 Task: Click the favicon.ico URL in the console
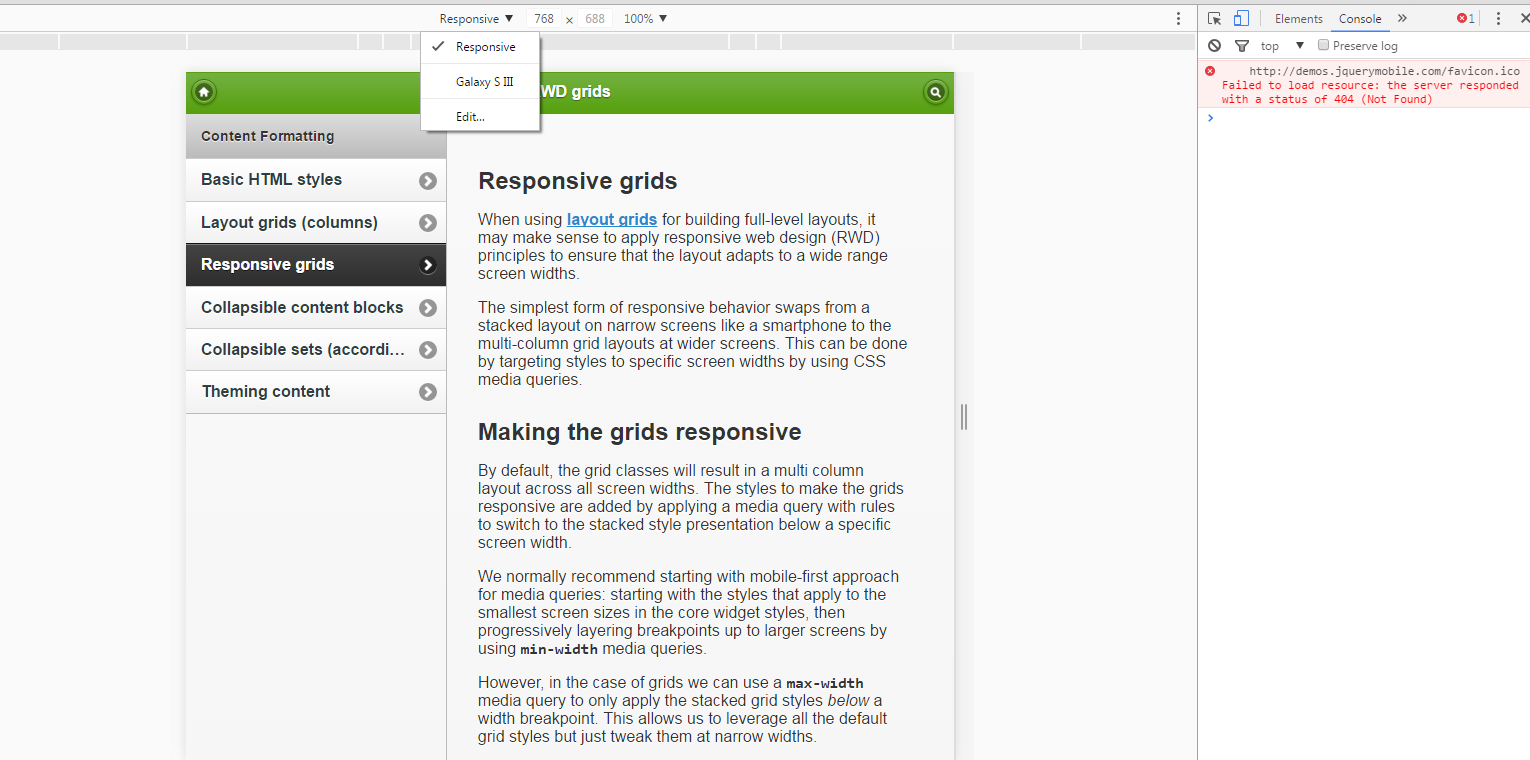coord(1384,71)
